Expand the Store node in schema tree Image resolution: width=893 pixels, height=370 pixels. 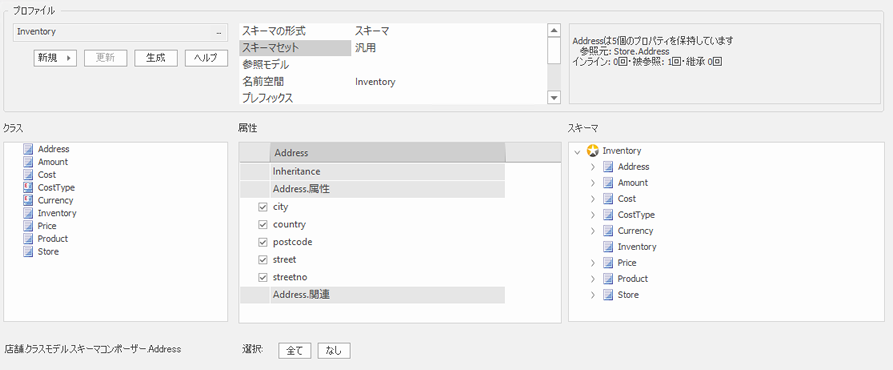(592, 295)
